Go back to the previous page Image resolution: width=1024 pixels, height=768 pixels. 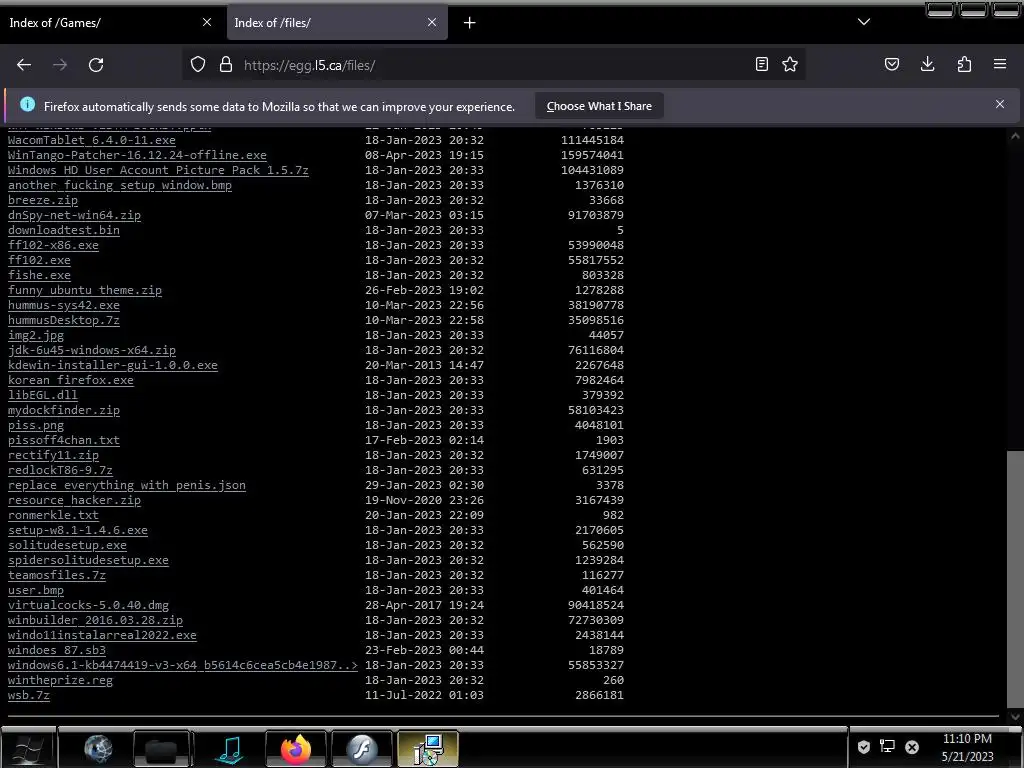pyautogui.click(x=24, y=65)
